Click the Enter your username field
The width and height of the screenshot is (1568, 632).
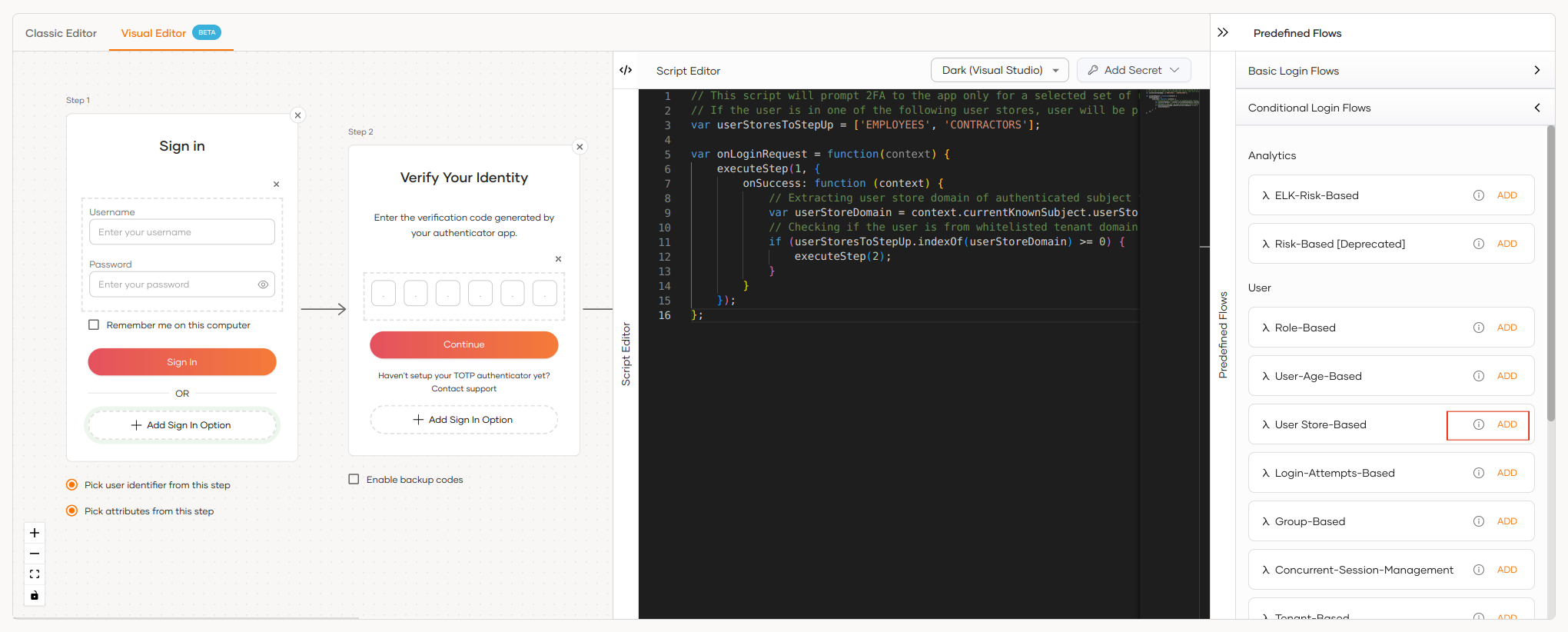pyautogui.click(x=182, y=232)
